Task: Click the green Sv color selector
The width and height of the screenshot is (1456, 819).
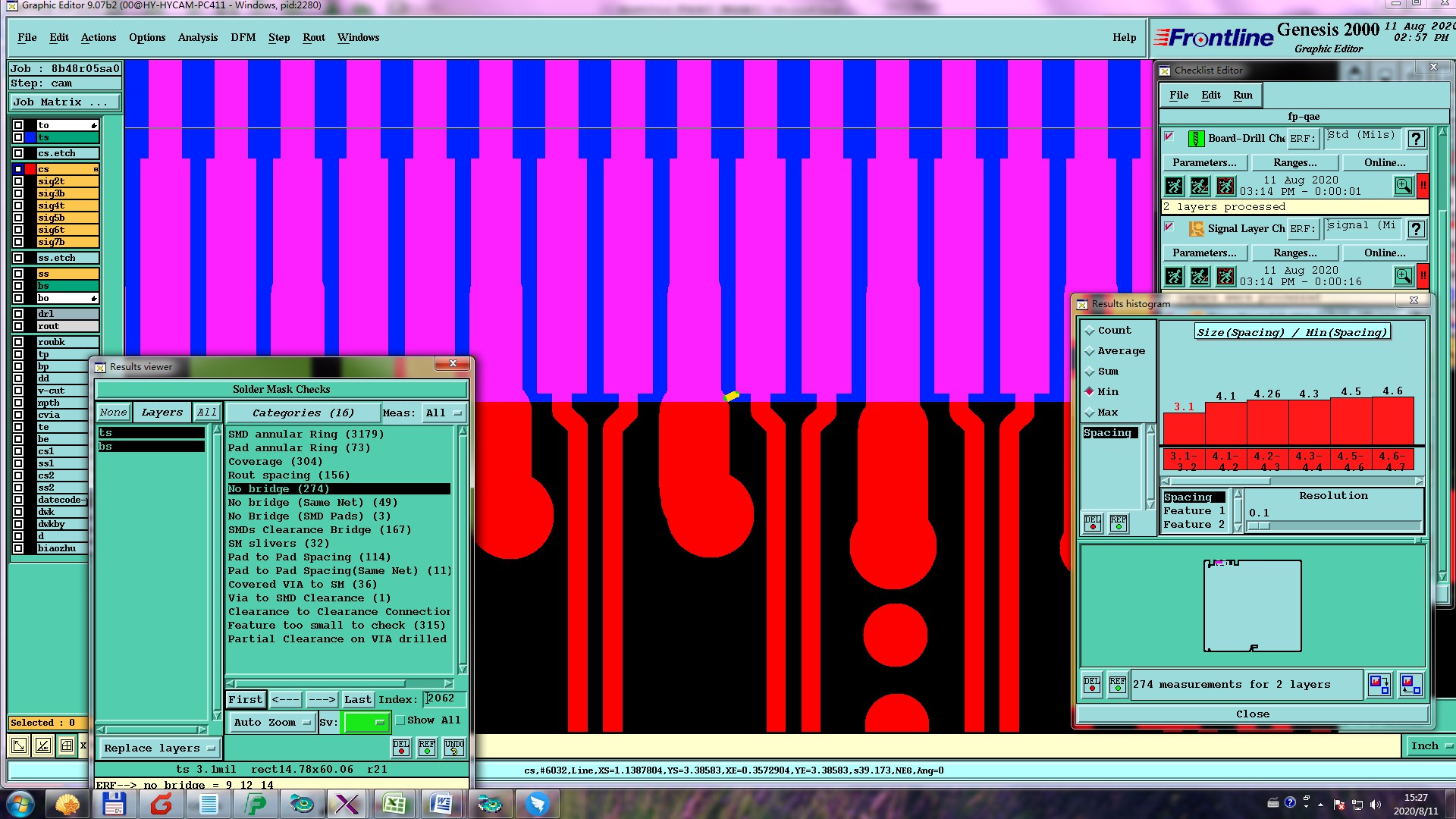Action: click(x=366, y=723)
